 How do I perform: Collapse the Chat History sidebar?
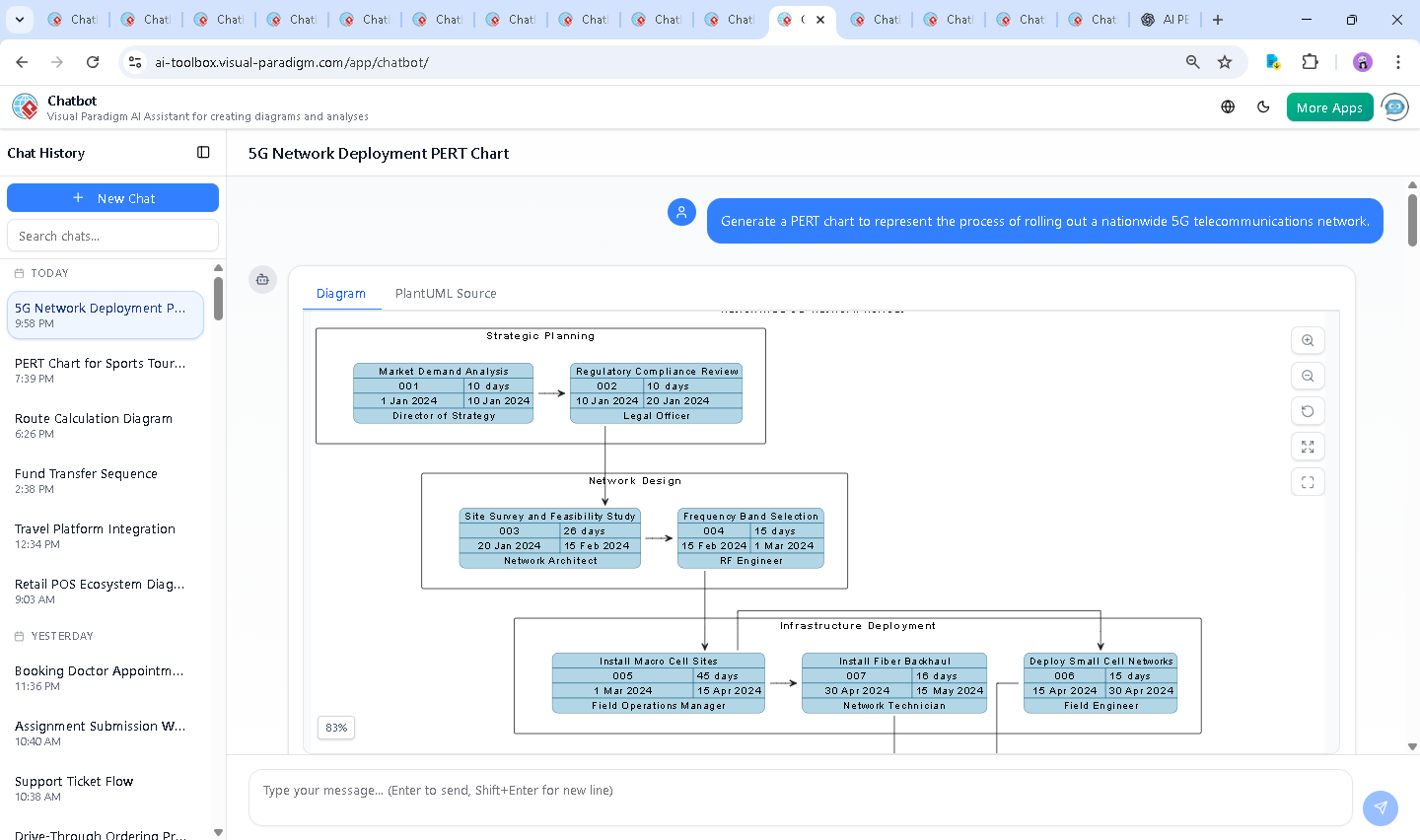coord(203,153)
